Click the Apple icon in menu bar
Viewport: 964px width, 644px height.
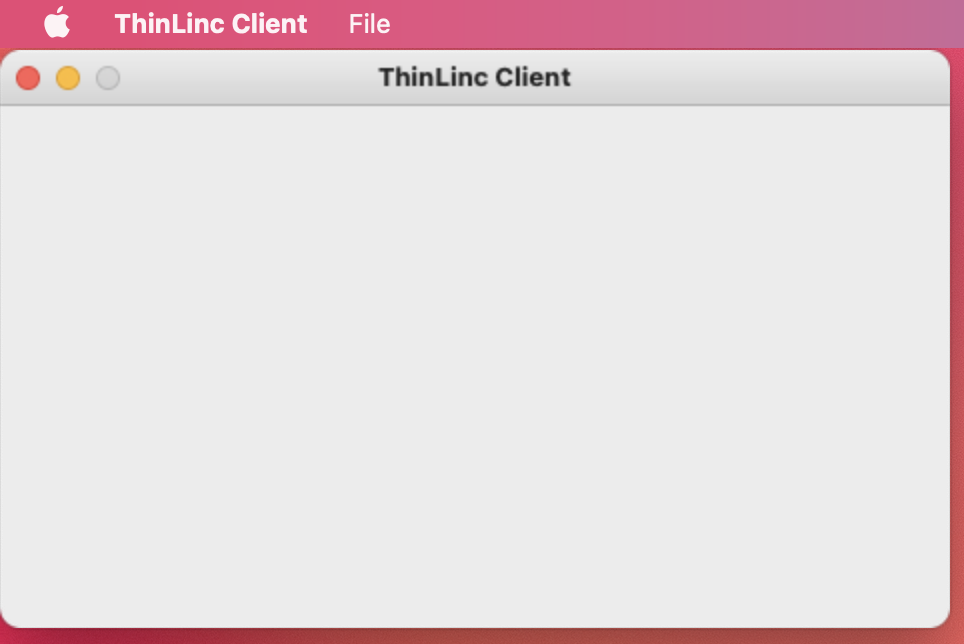[x=57, y=23]
